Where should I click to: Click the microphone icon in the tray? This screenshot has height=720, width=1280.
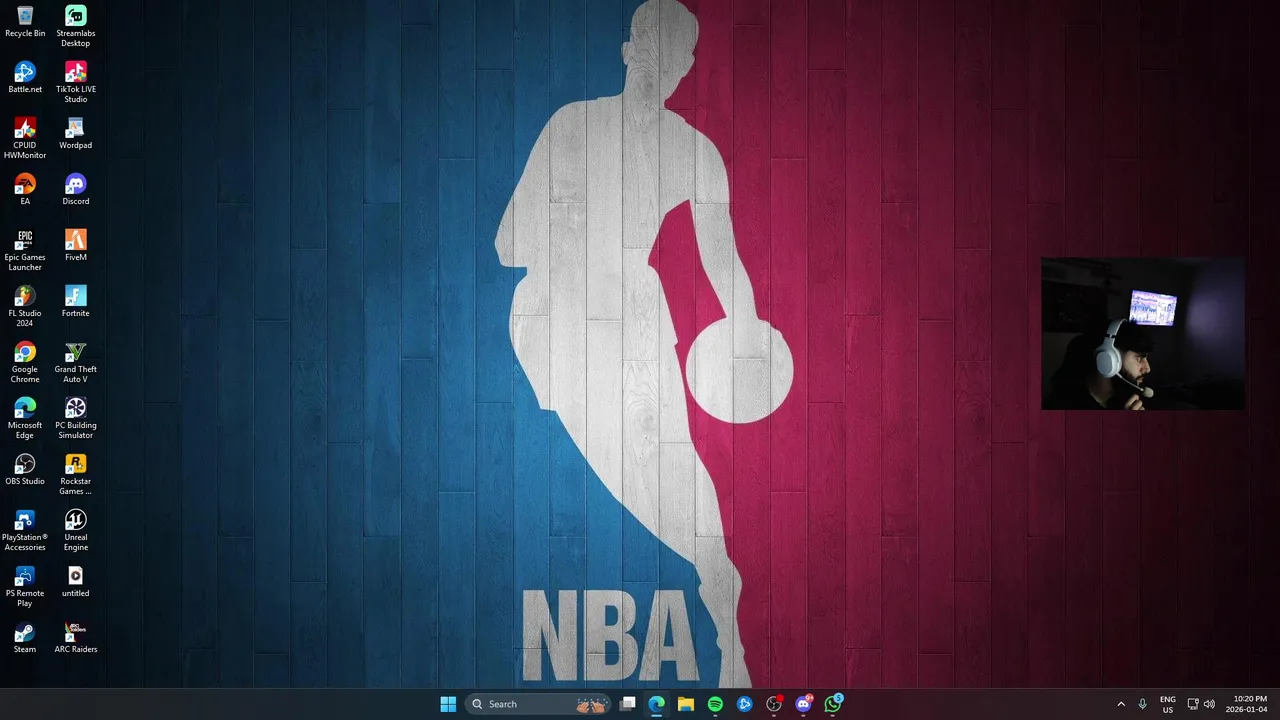[x=1143, y=704]
